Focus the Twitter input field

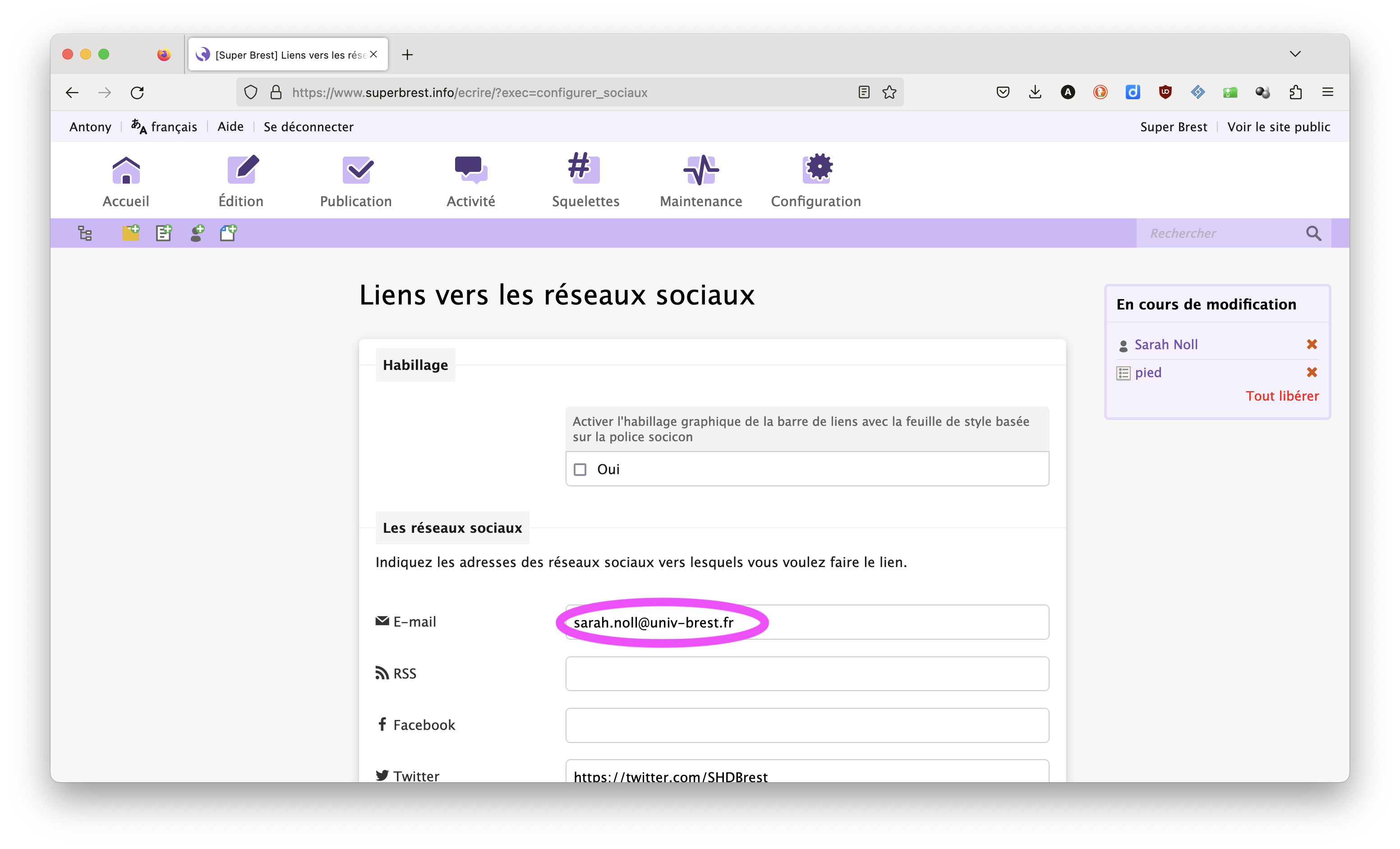tap(807, 772)
